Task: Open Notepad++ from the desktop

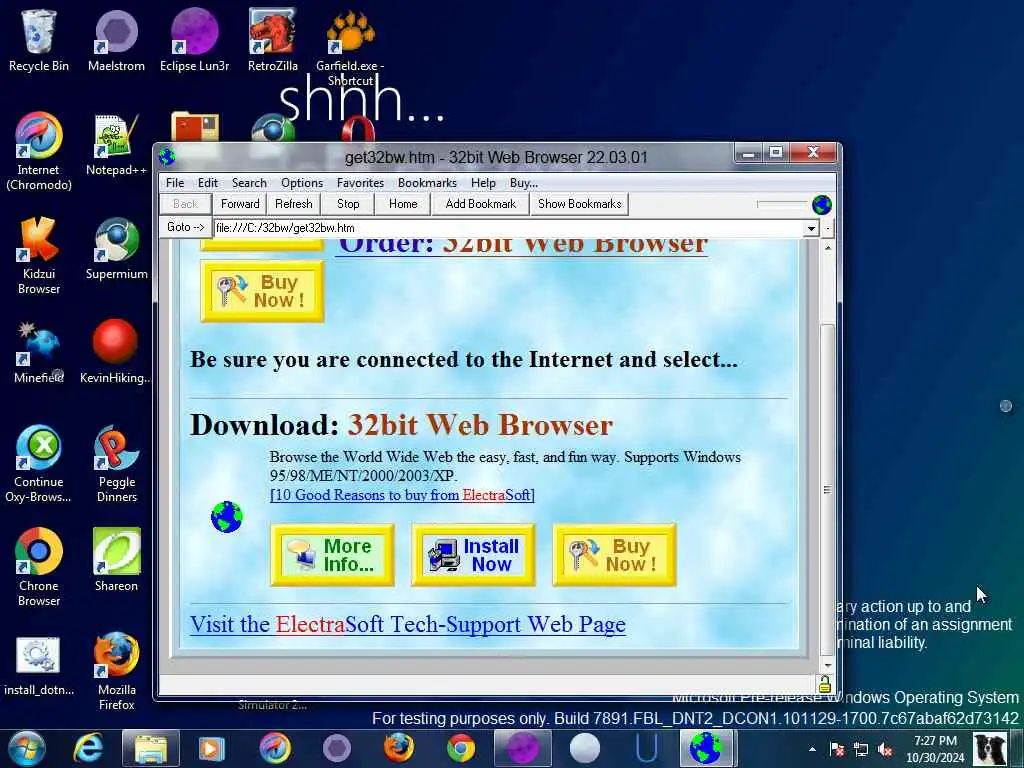Action: (116, 145)
